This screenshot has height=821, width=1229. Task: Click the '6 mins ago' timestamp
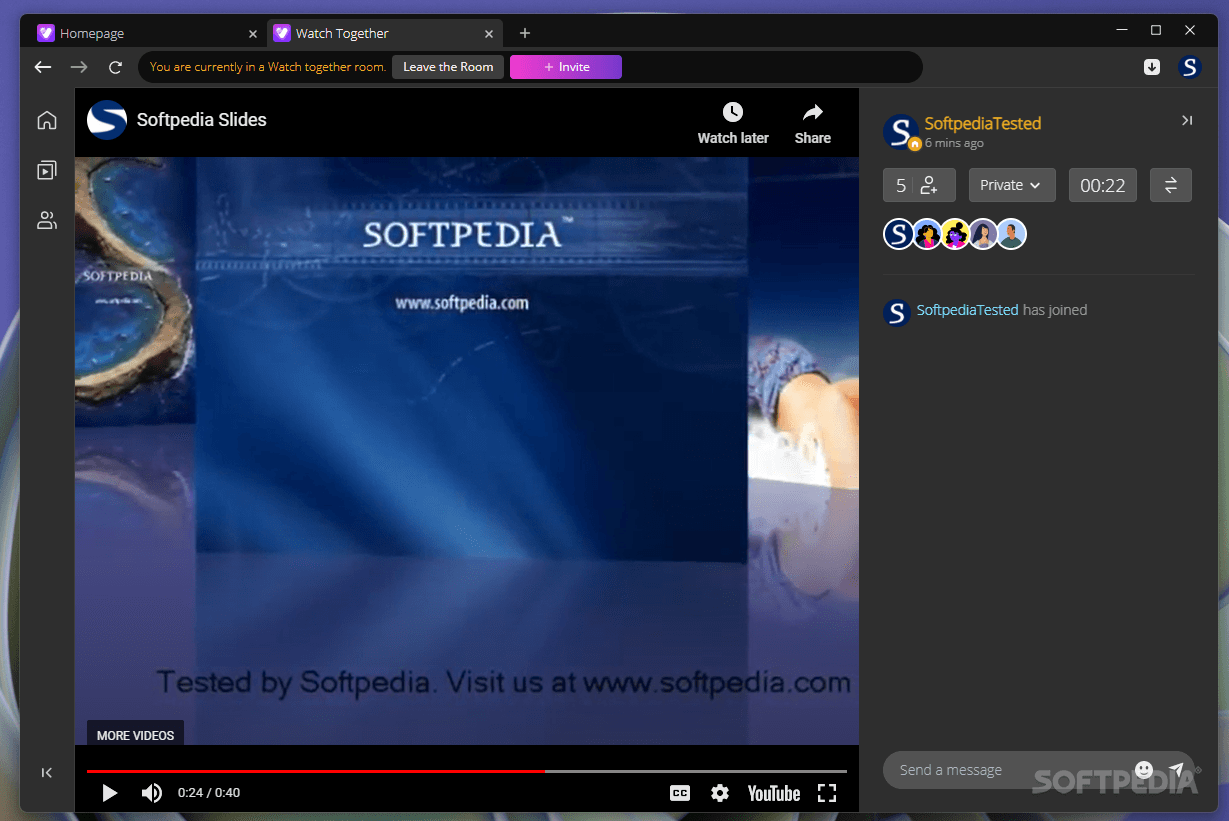(954, 143)
